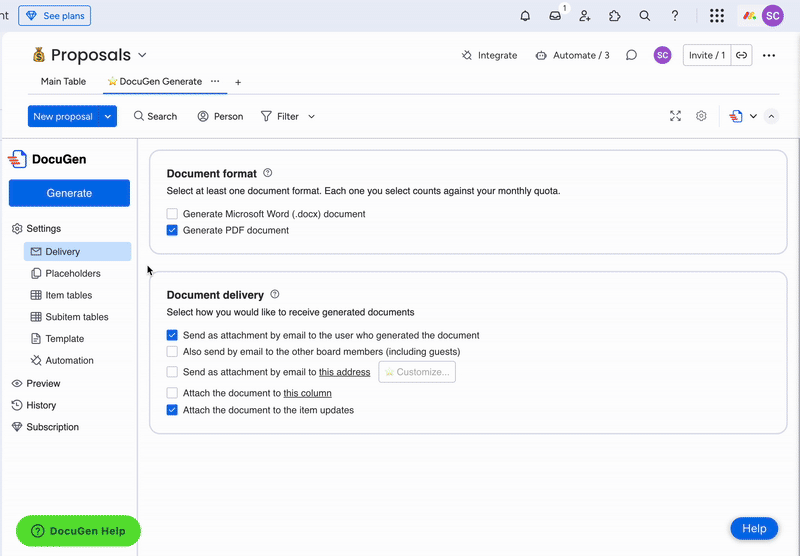Click the Customize button
This screenshot has width=800, height=556.
(417, 372)
